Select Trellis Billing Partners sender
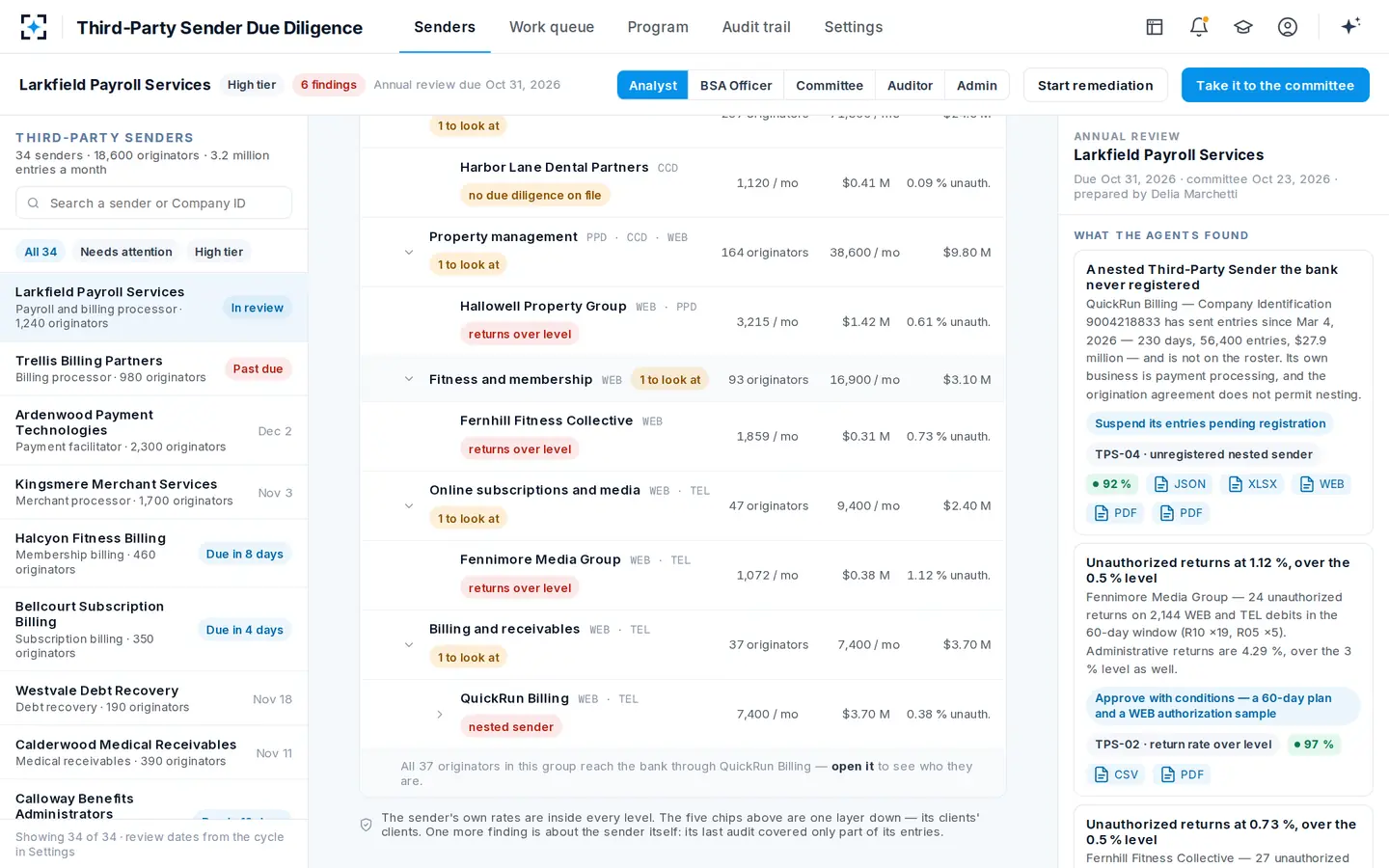Viewport: 1389px width, 868px height. pos(154,368)
